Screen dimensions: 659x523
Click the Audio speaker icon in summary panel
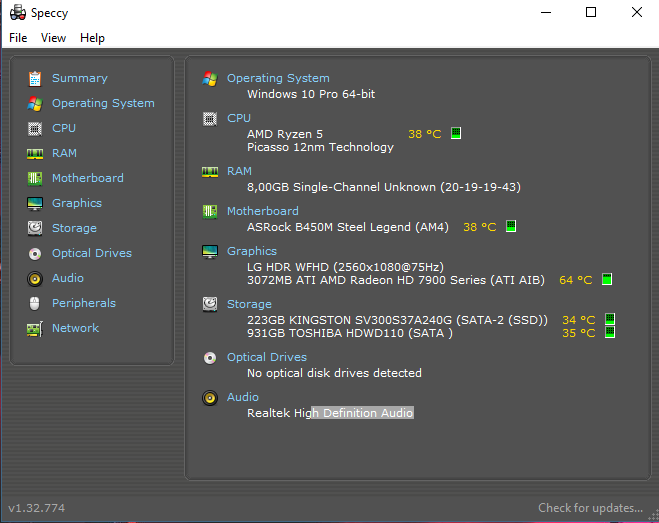pyautogui.click(x=210, y=398)
